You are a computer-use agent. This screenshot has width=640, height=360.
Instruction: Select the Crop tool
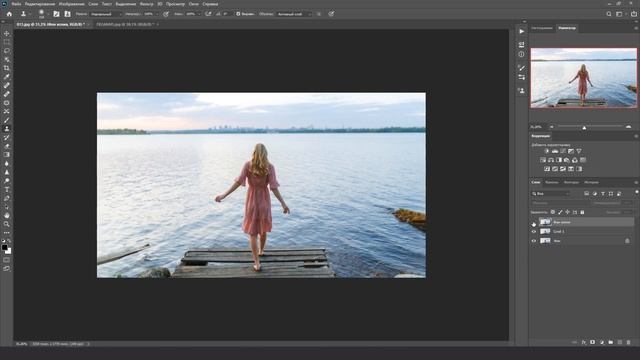(7, 68)
